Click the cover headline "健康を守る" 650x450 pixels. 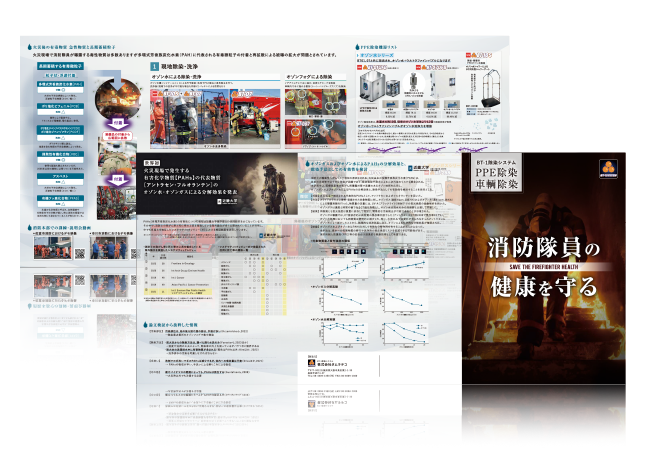click(543, 287)
